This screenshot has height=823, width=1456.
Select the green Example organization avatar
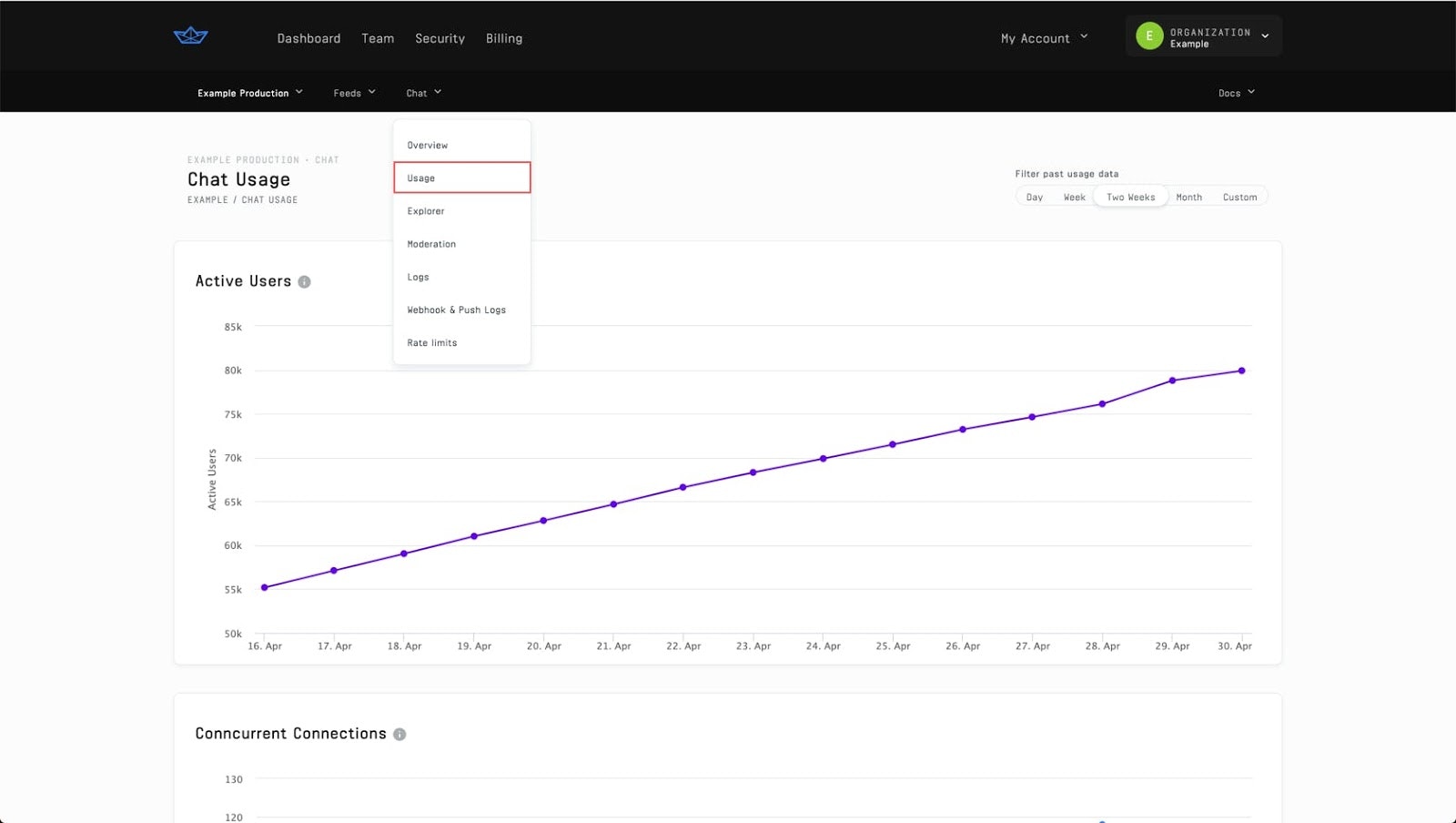click(1148, 36)
